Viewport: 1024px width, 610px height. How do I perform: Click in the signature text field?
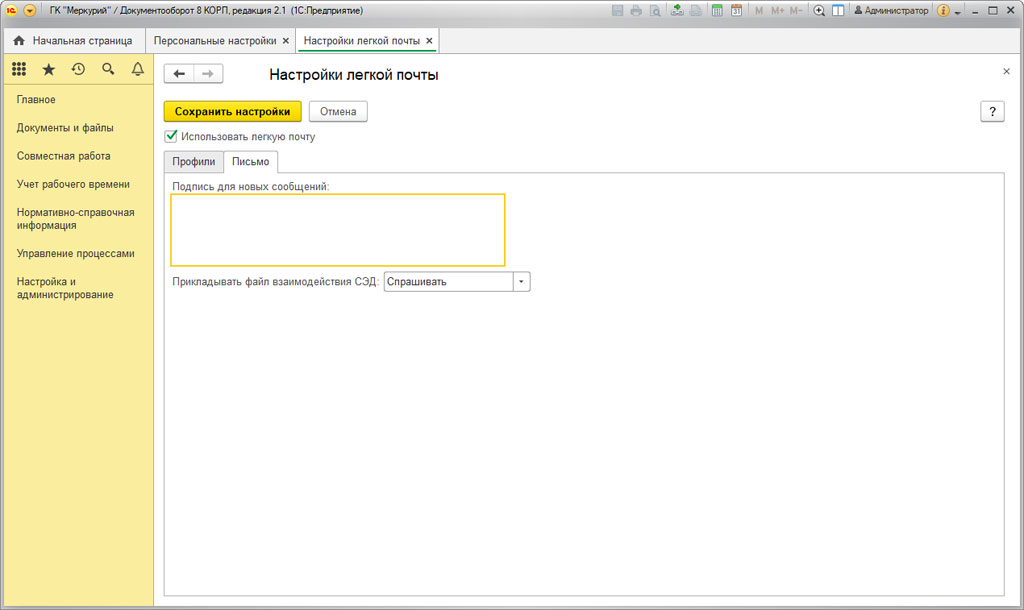pos(337,230)
